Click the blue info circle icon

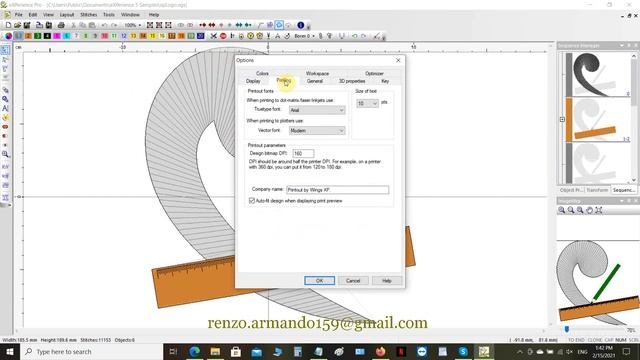(301, 25)
